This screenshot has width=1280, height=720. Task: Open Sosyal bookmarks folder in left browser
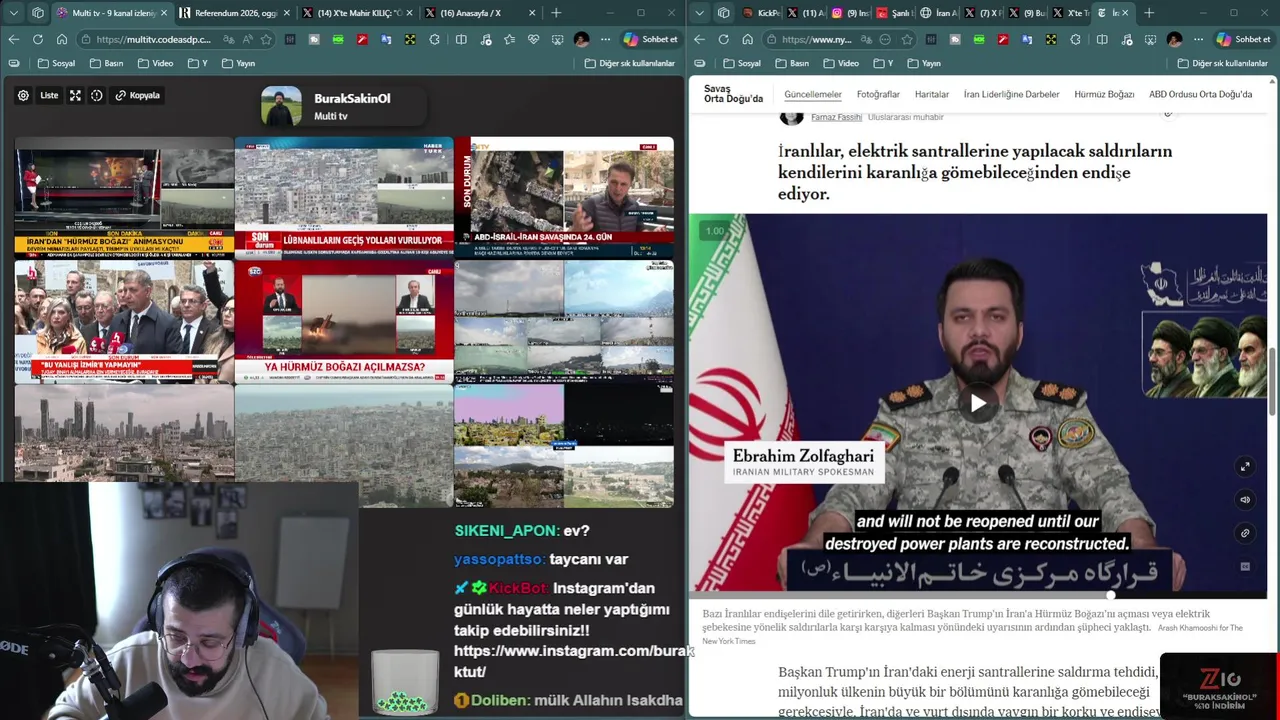click(x=56, y=63)
